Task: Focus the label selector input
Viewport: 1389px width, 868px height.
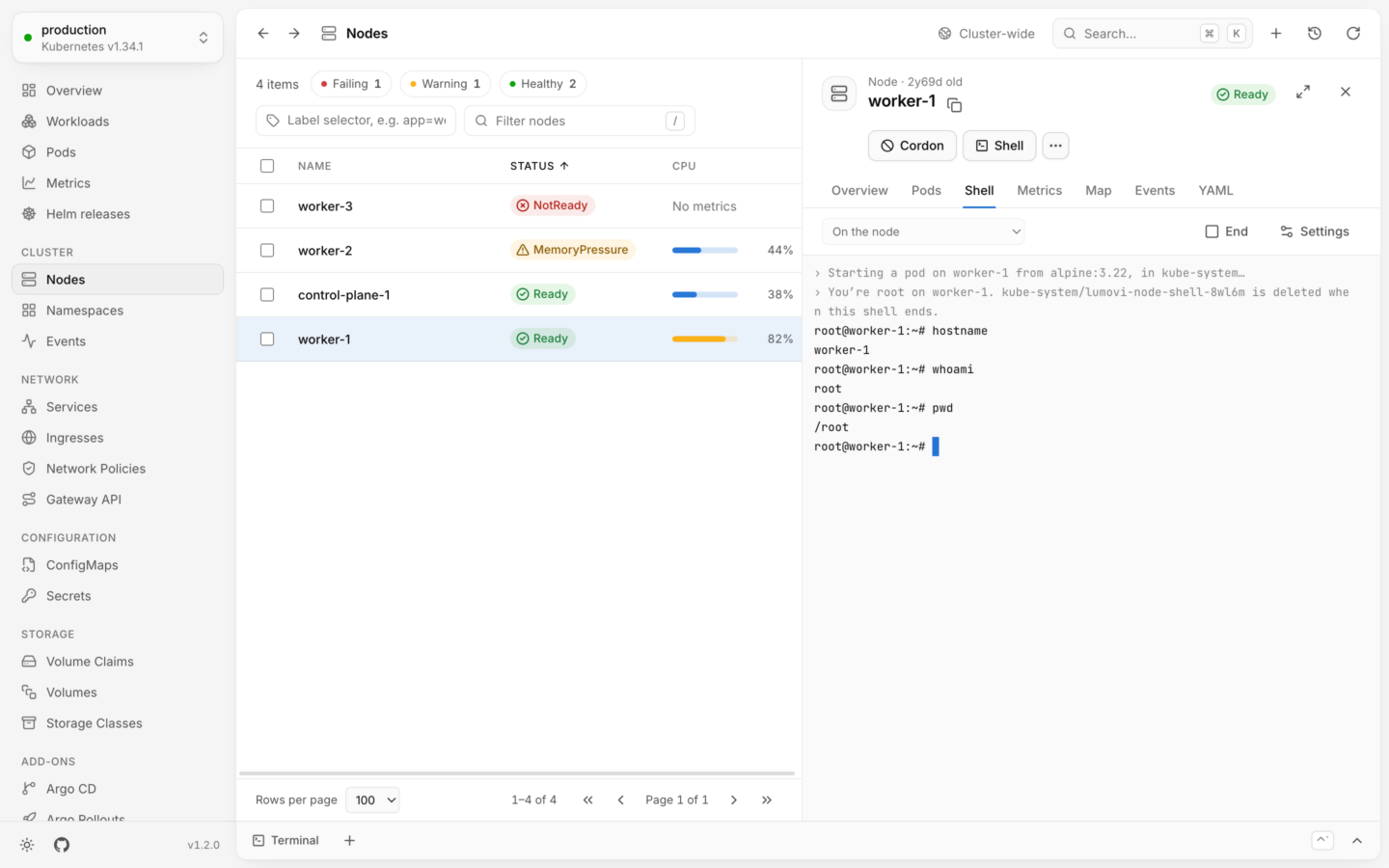Action: tap(356, 121)
